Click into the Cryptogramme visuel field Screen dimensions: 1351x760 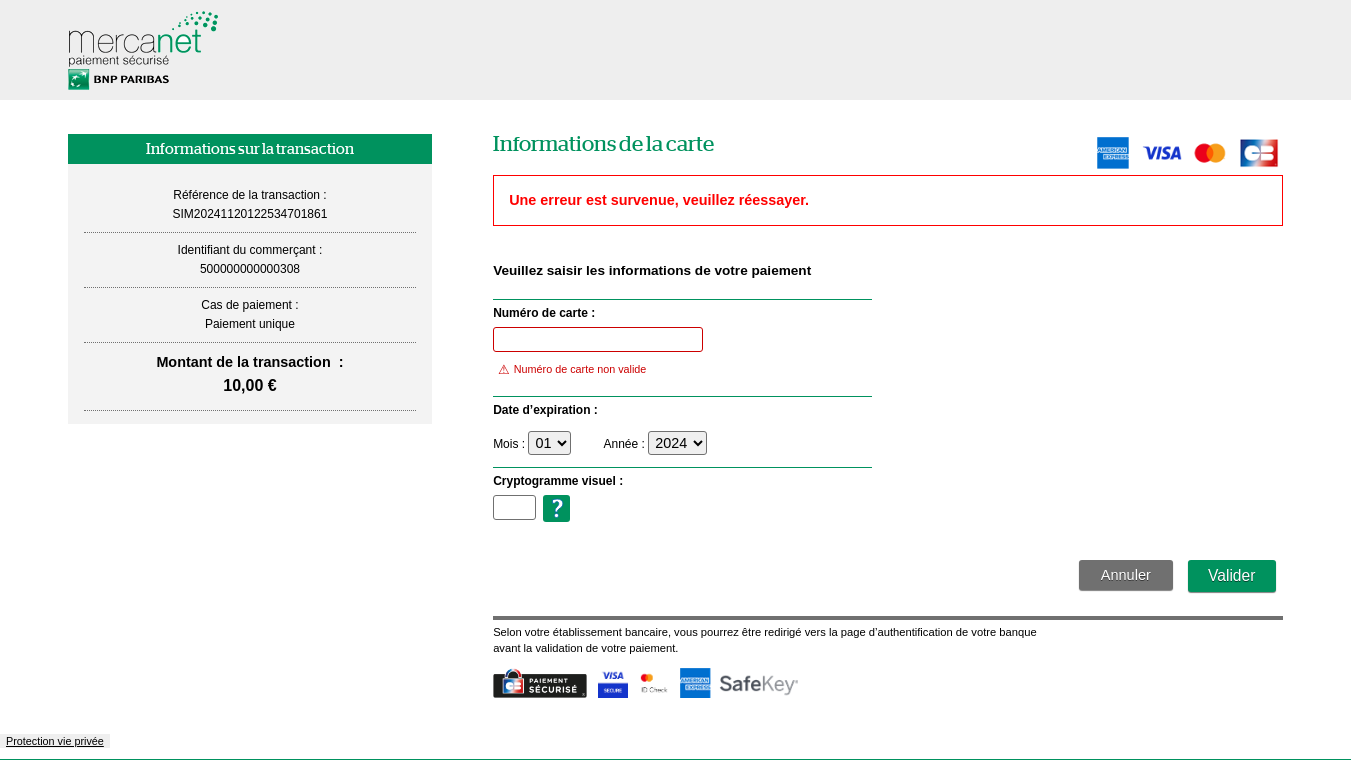coord(514,508)
